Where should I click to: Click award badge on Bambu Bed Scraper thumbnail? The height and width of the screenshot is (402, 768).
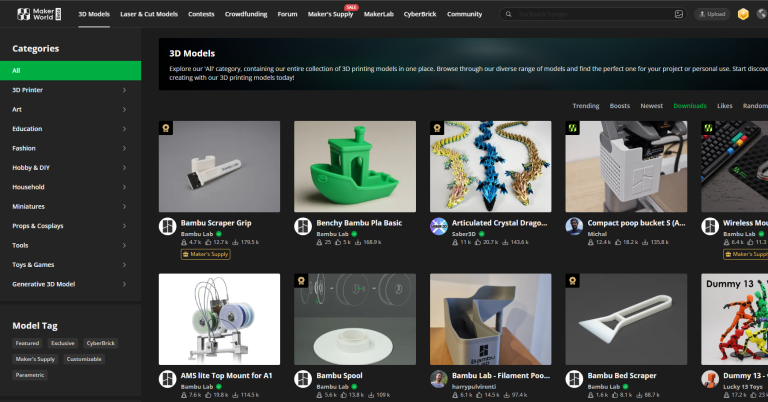(572, 281)
